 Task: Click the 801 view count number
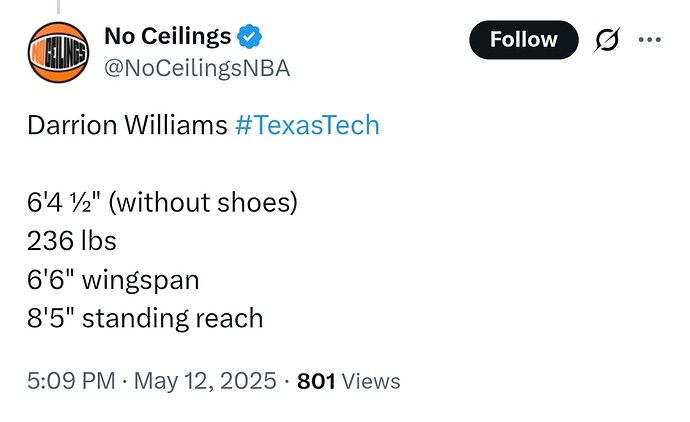pos(316,381)
